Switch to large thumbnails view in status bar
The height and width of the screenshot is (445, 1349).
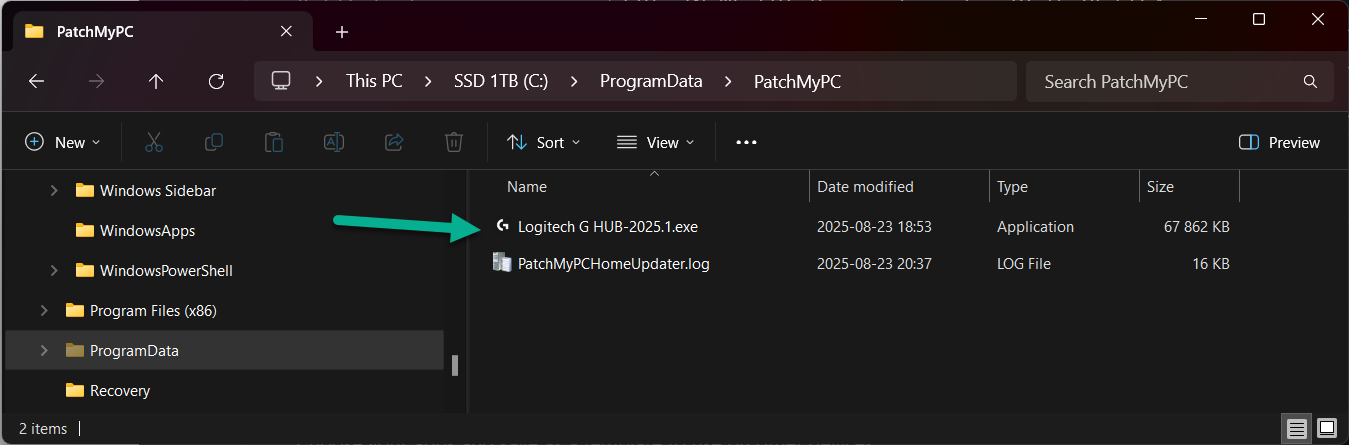pyautogui.click(x=1326, y=429)
